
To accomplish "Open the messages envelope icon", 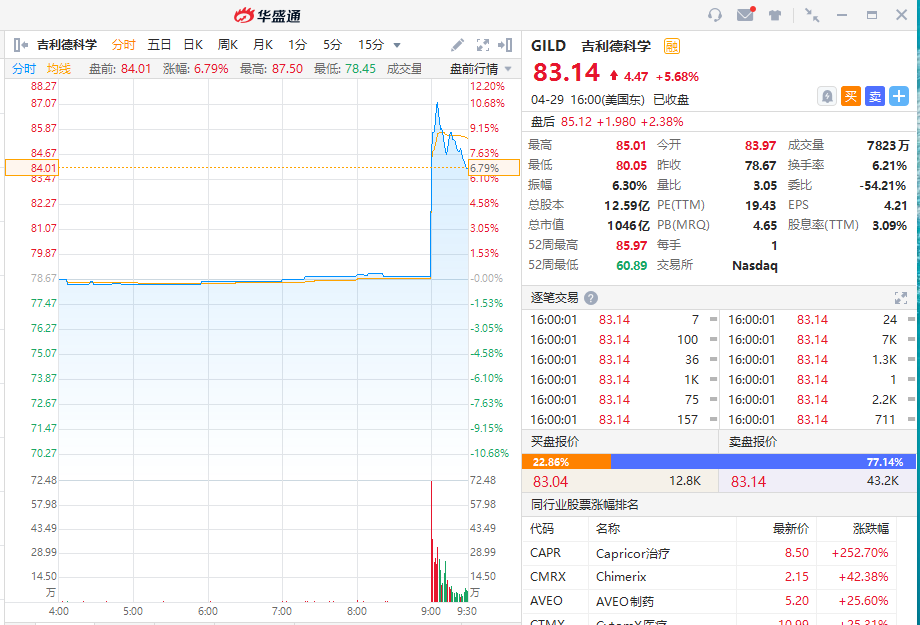I will (746, 14).
